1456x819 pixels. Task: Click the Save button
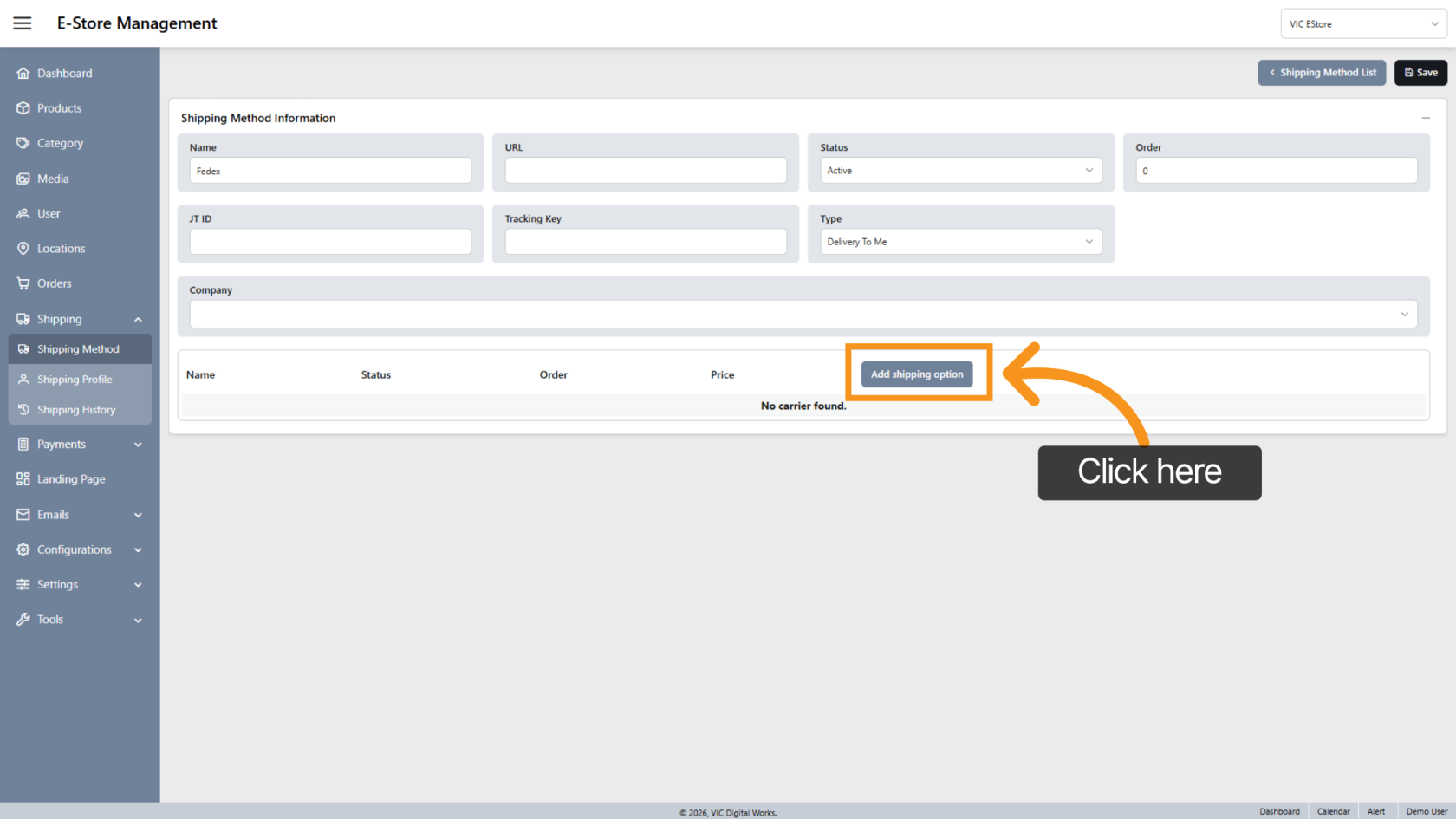point(1420,73)
